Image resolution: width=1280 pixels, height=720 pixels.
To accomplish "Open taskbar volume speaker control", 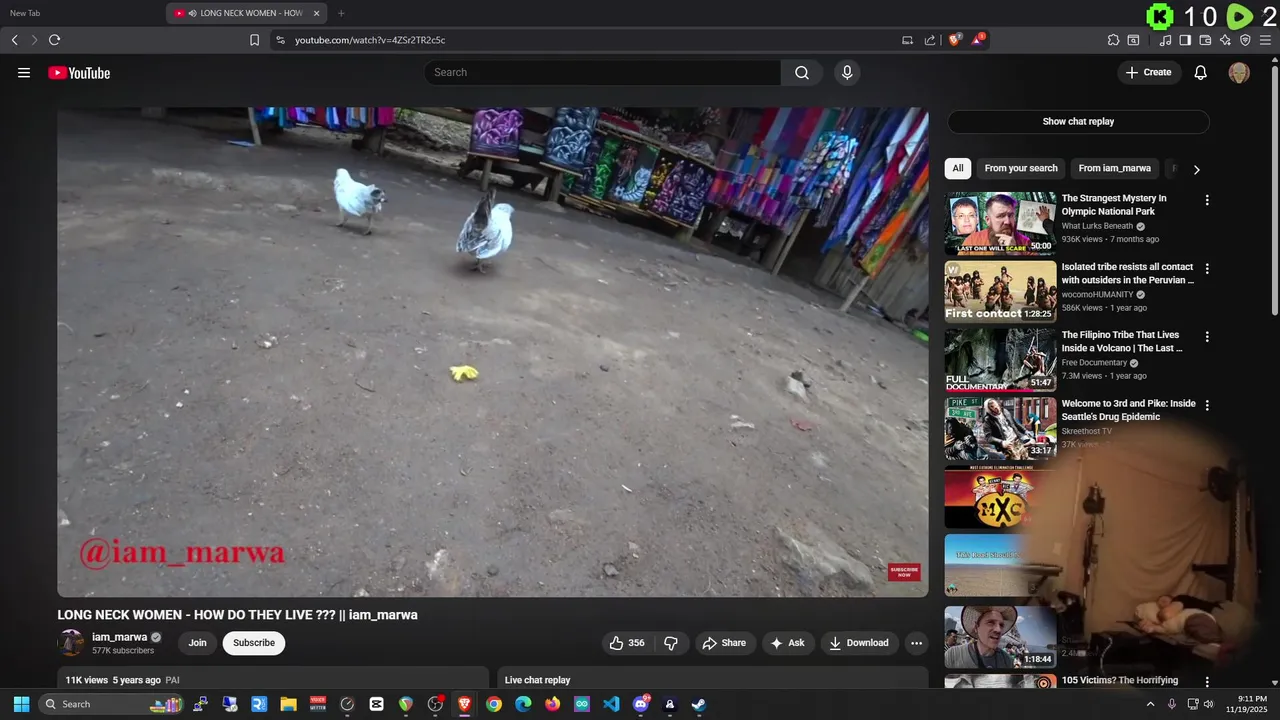I will (x=1208, y=704).
